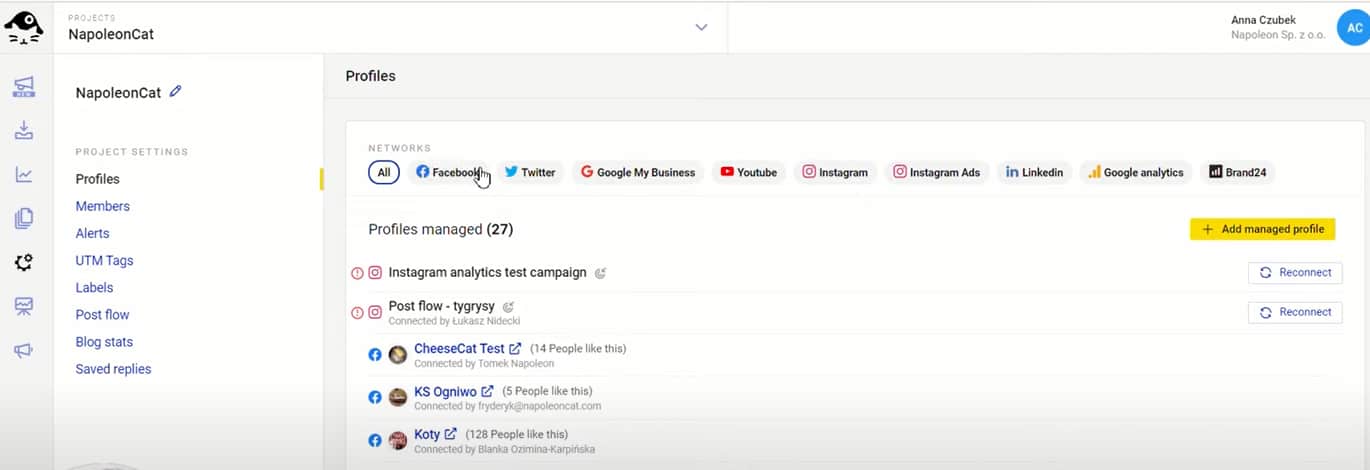Click the AC user avatar

click(1353, 28)
